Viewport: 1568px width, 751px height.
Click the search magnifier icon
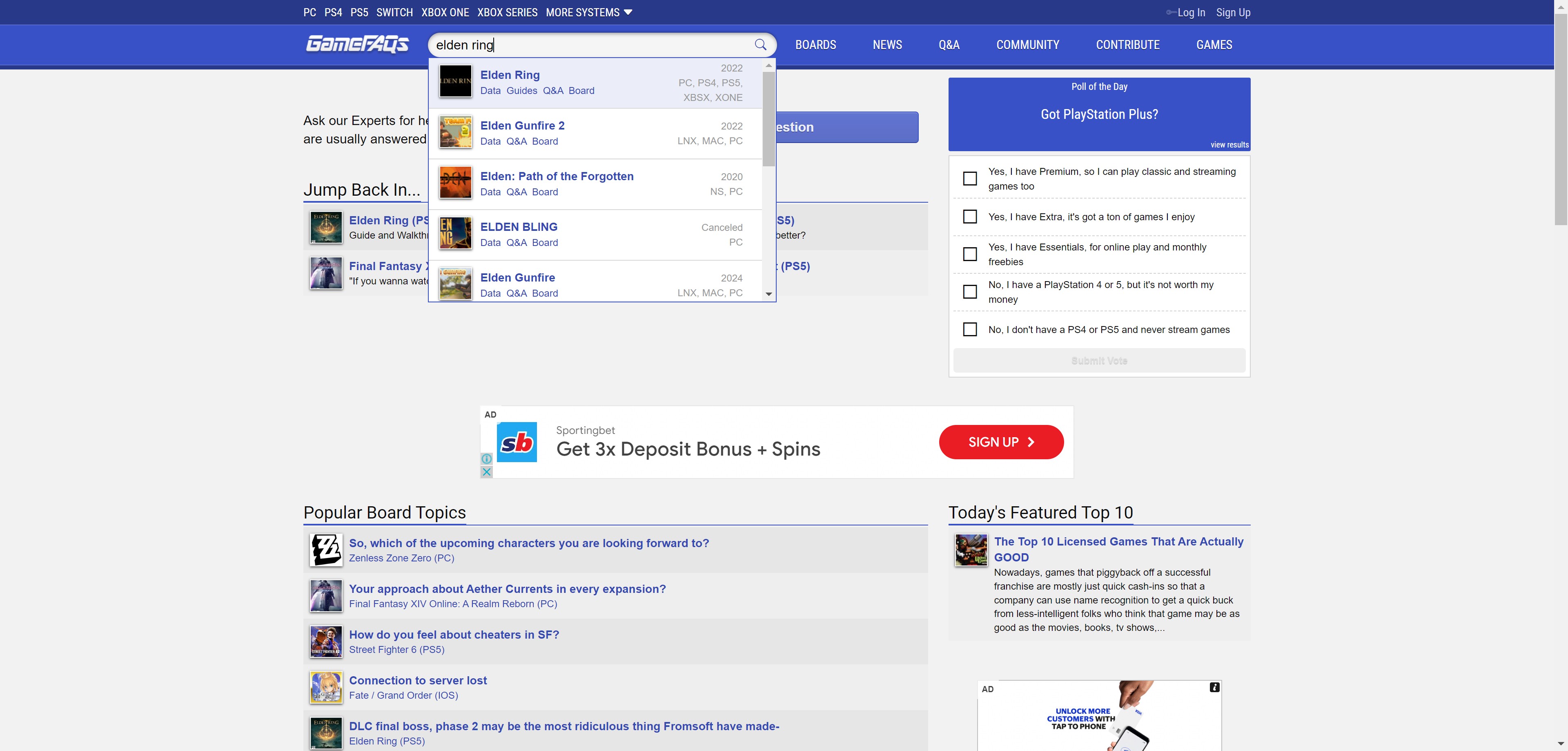coord(760,45)
